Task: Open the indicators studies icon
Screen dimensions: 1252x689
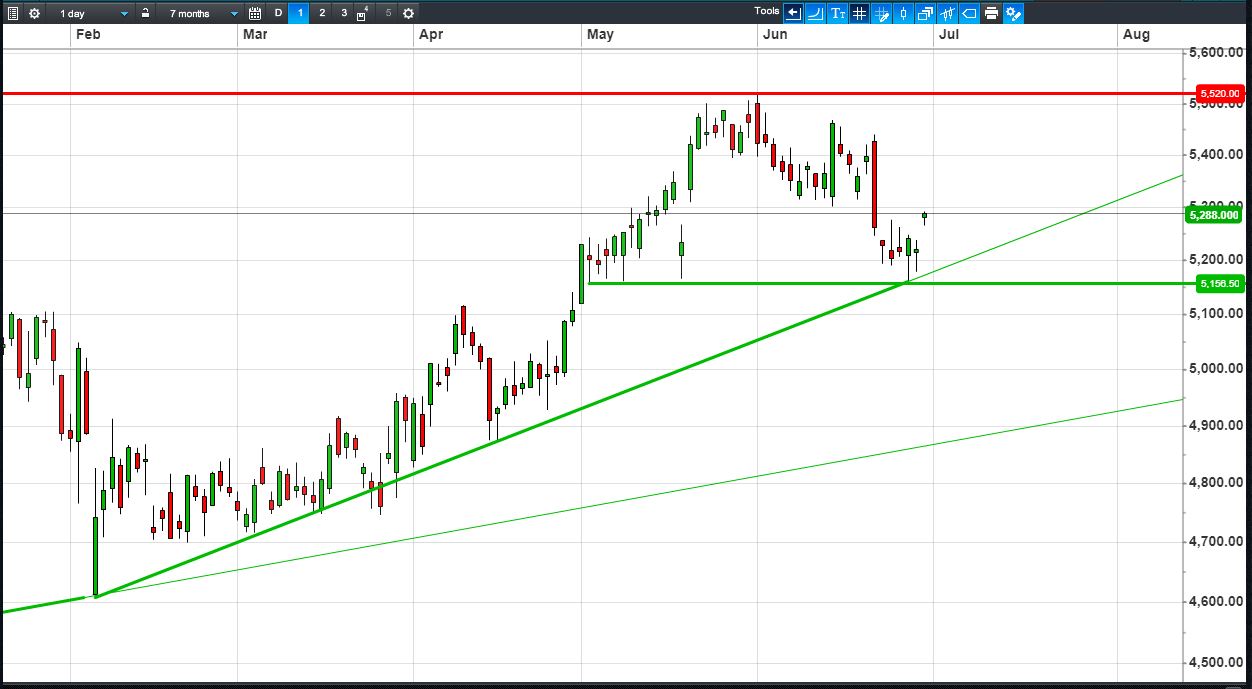Action: coord(947,13)
